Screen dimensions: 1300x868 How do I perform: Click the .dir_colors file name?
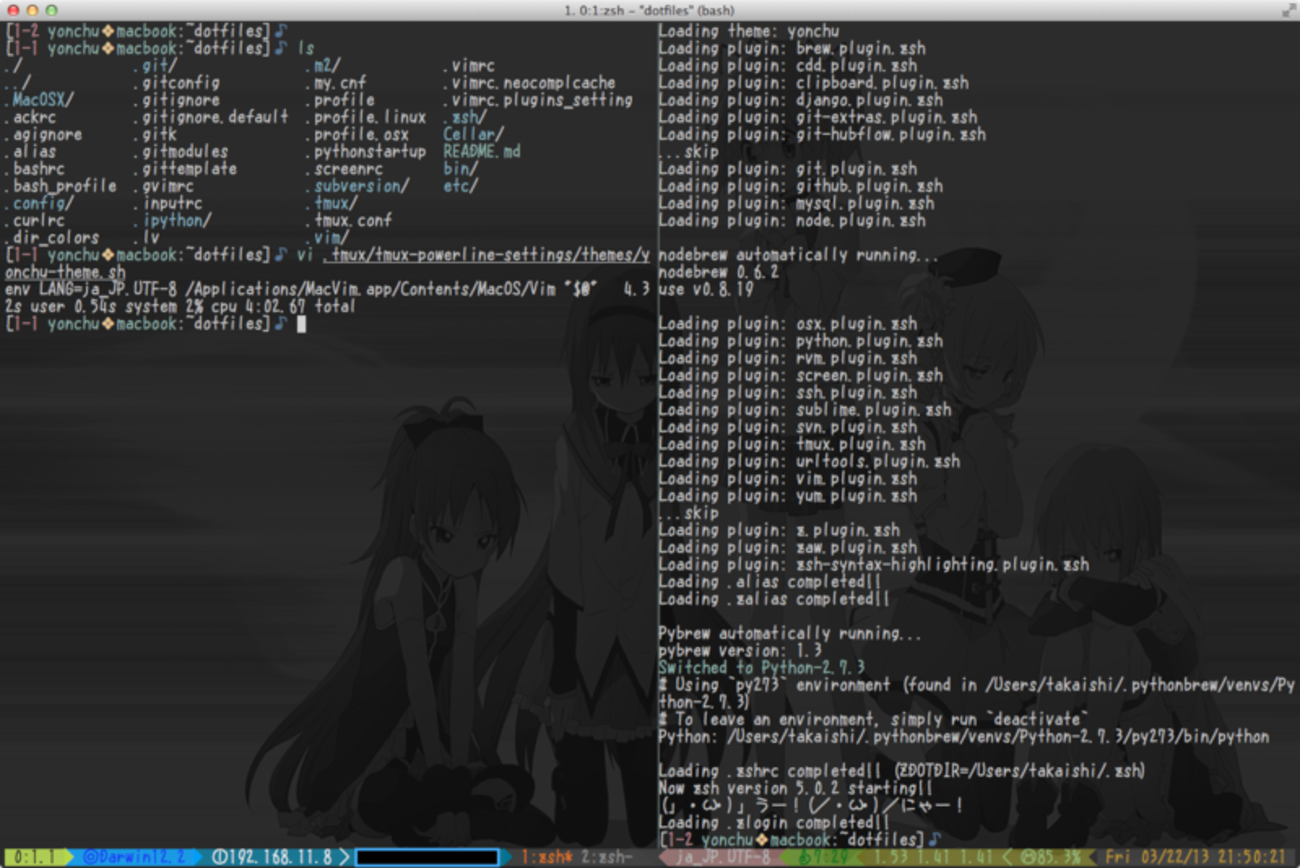pyautogui.click(x=52, y=238)
